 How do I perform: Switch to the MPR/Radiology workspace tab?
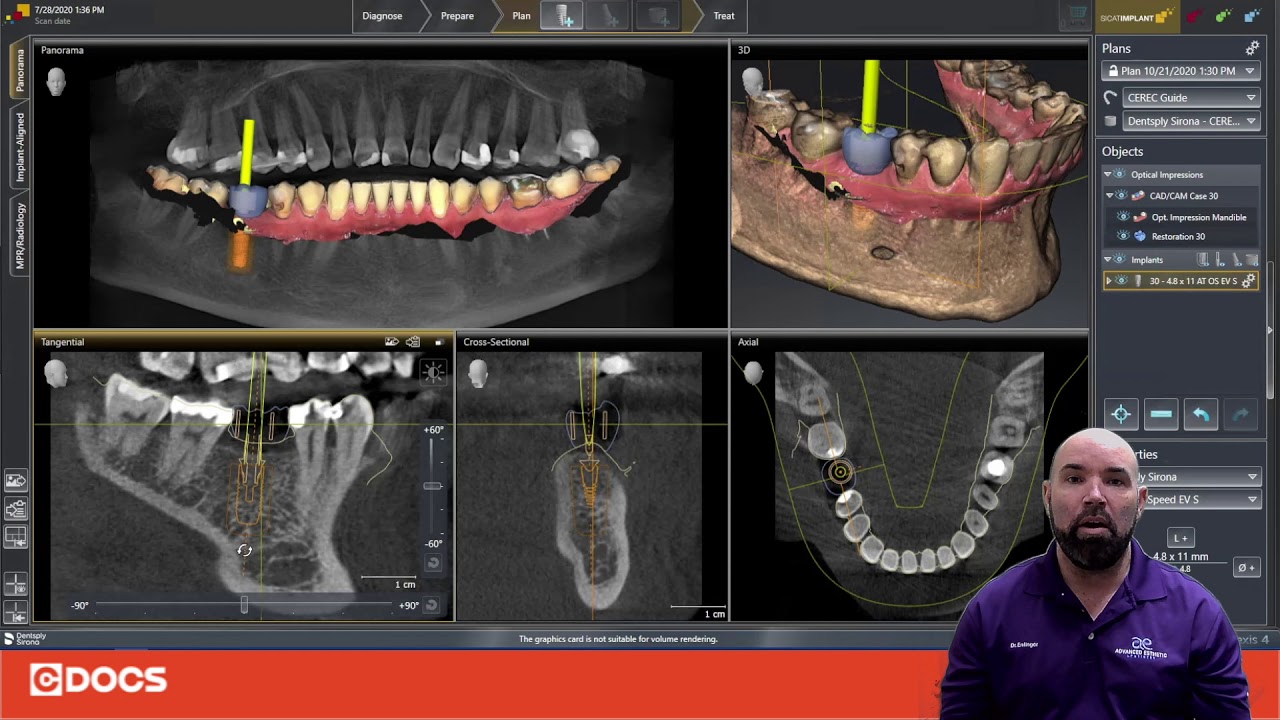[x=18, y=237]
